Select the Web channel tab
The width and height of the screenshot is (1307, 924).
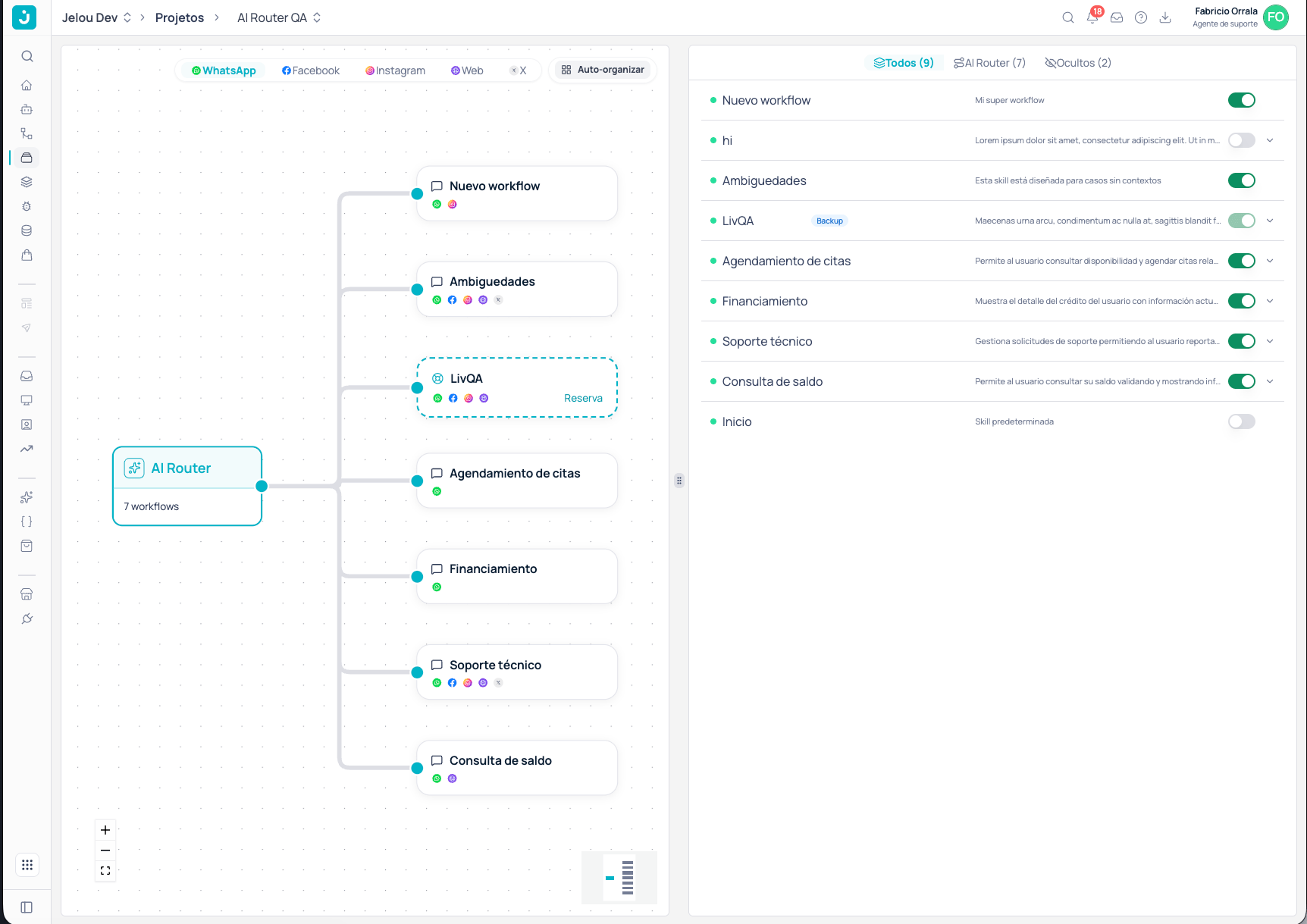coord(467,70)
